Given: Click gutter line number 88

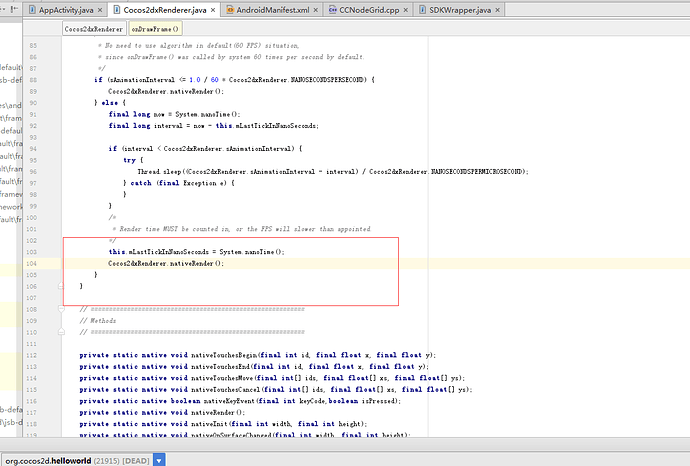Looking at the screenshot, I should 33,80.
